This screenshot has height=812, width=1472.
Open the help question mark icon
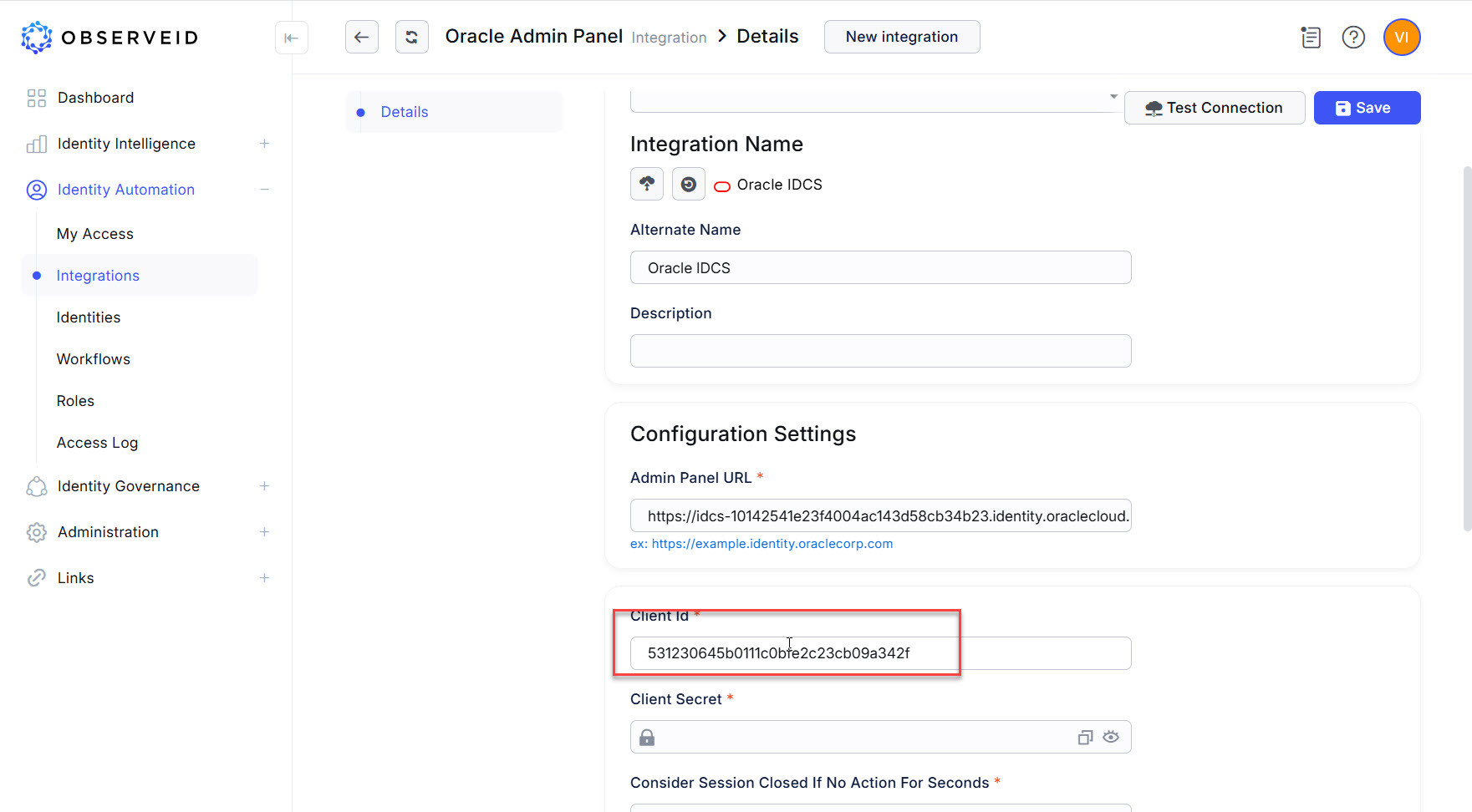tap(1352, 38)
